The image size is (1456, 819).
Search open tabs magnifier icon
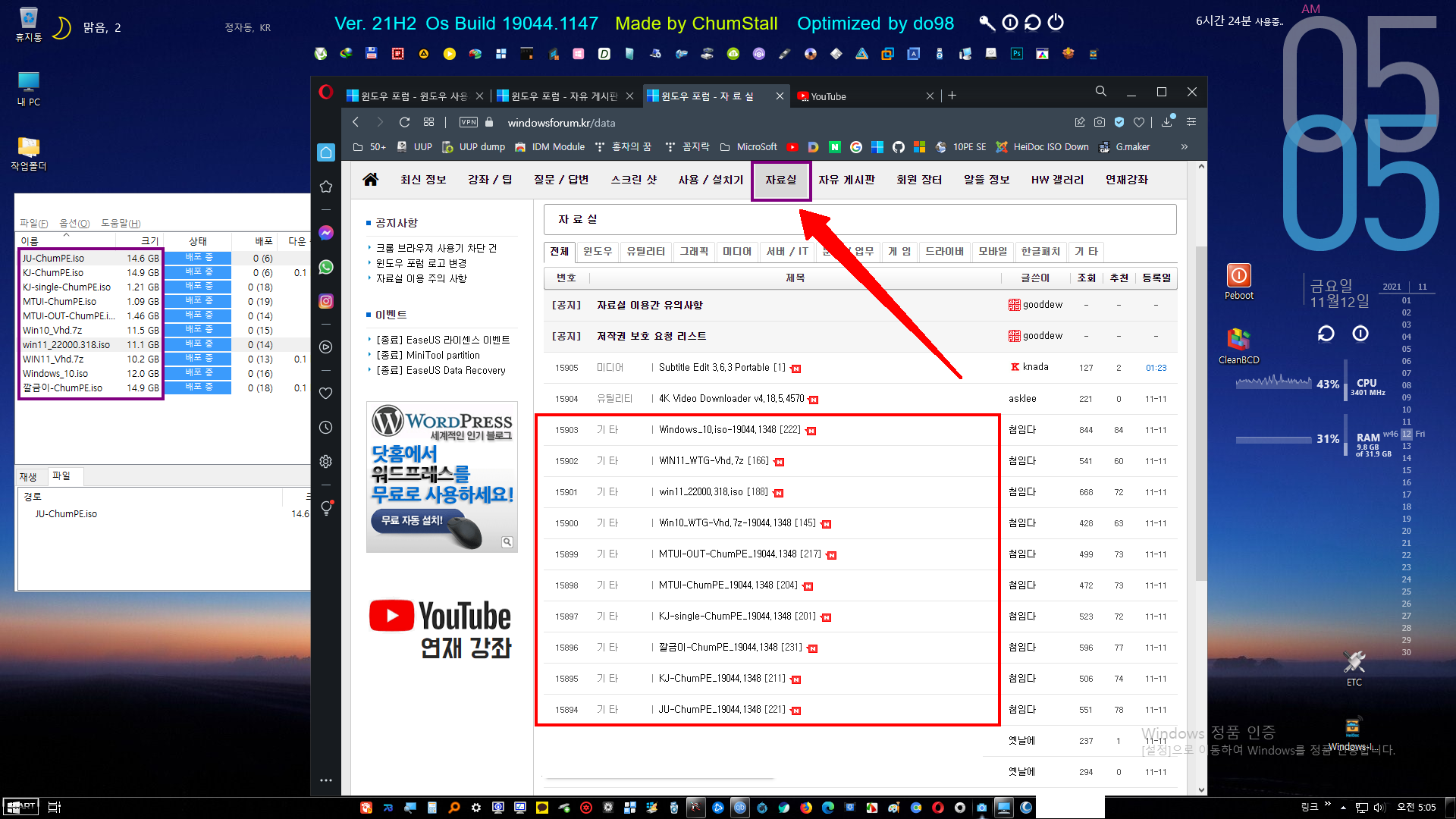tap(1101, 92)
